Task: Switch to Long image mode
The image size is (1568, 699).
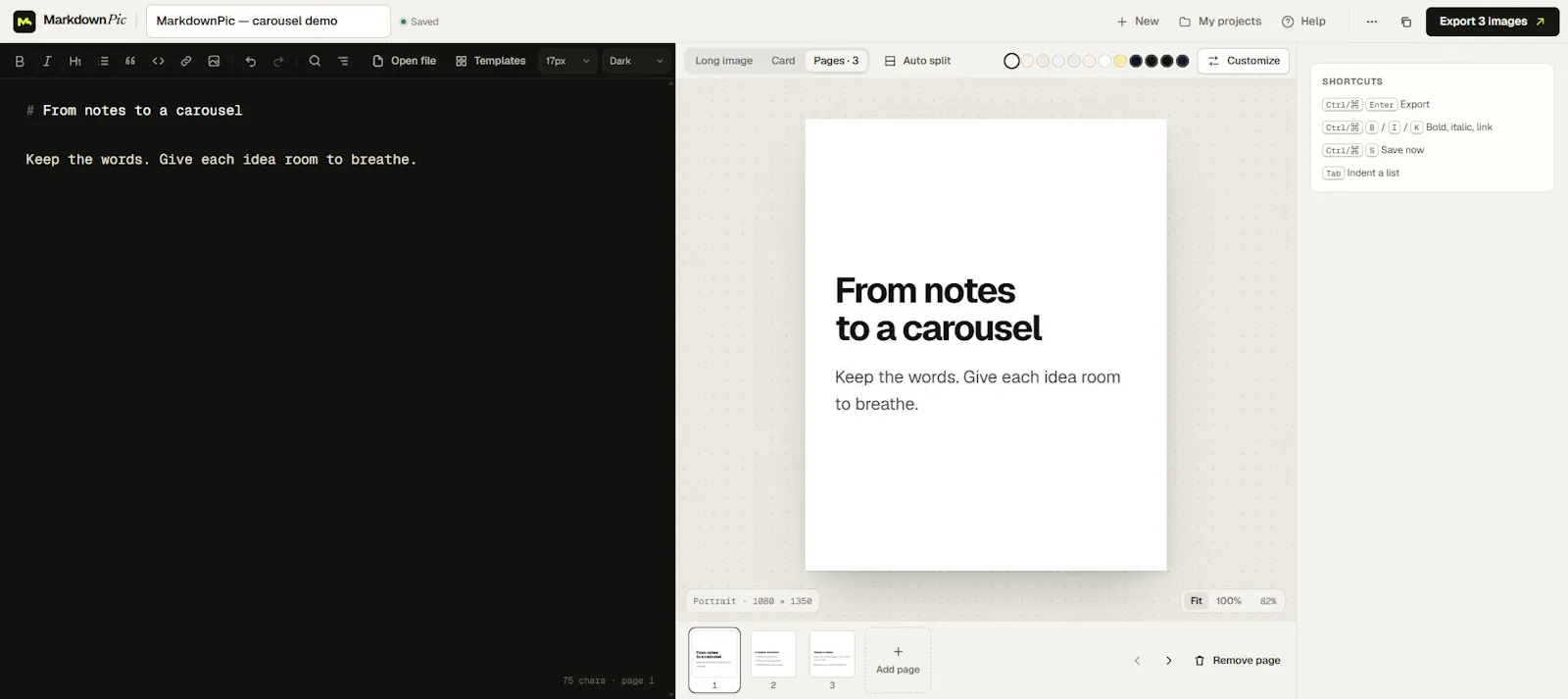Action: [724, 61]
